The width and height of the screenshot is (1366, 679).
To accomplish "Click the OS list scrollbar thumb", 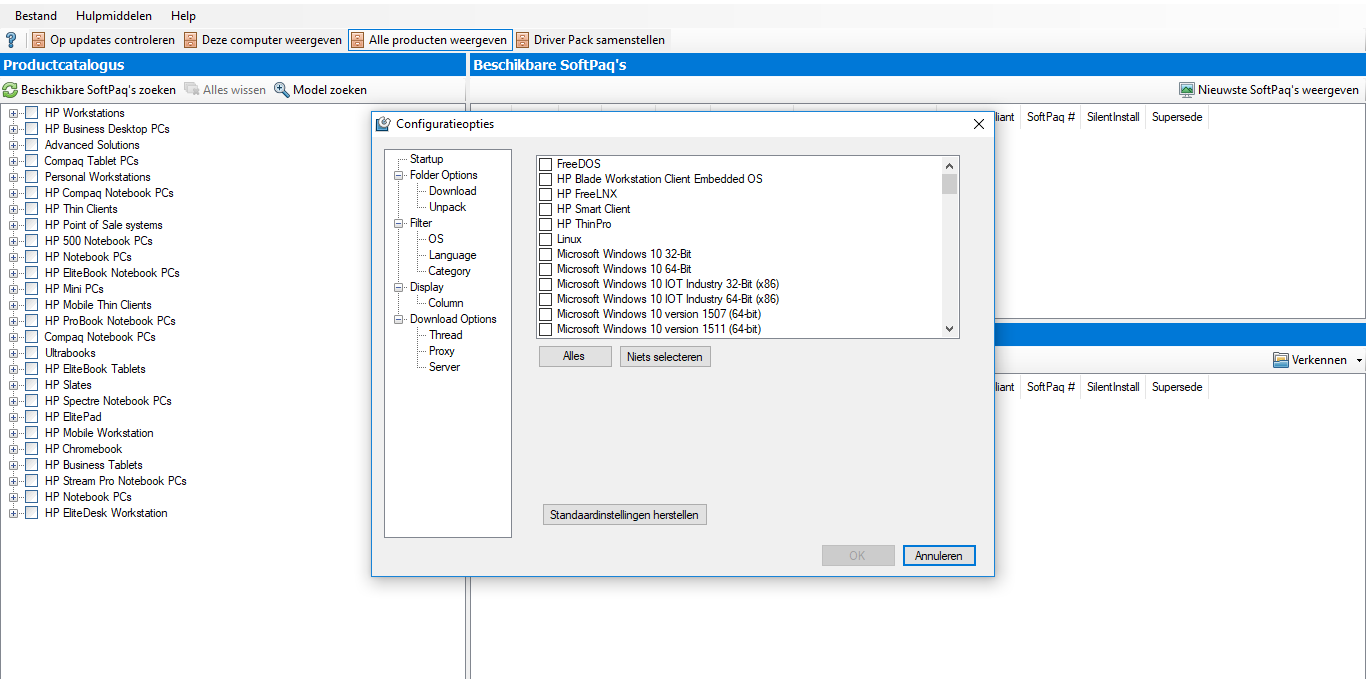I will 949,184.
